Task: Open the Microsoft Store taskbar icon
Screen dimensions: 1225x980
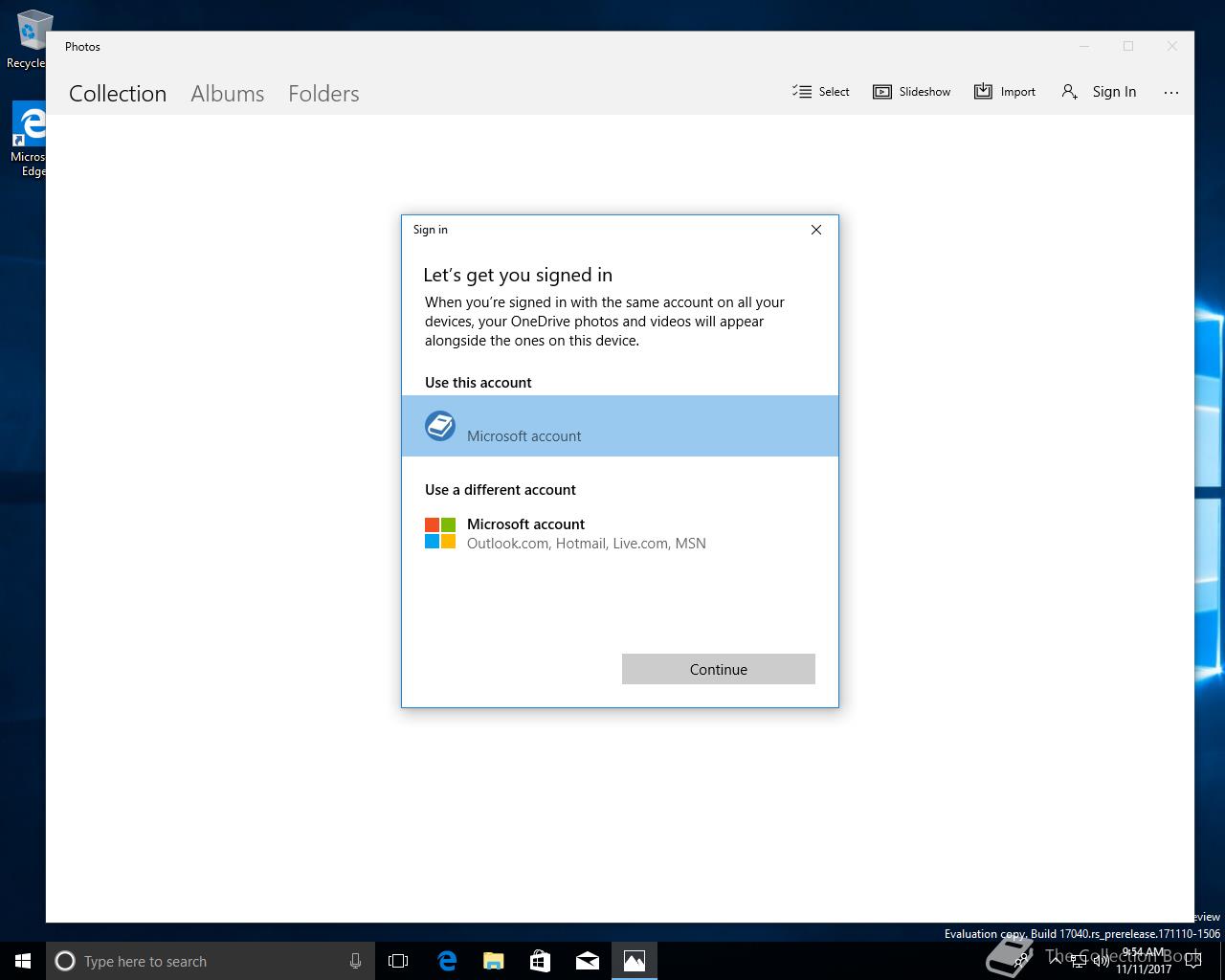Action: pyautogui.click(x=541, y=961)
